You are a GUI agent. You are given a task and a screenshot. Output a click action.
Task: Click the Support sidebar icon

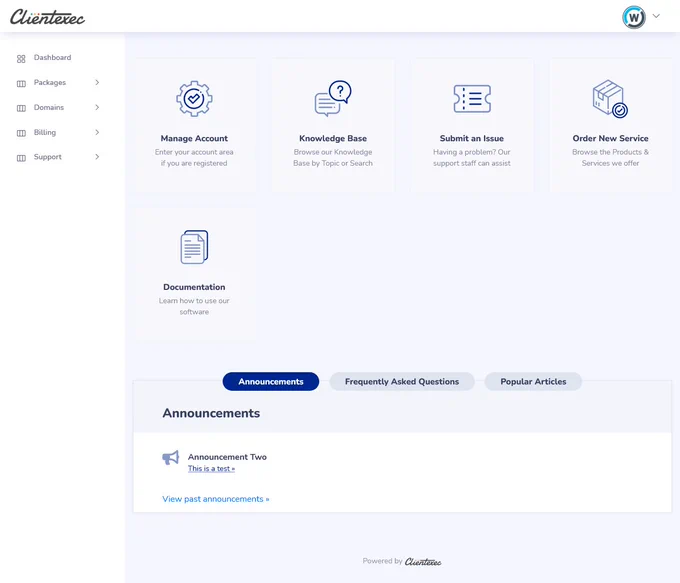[x=21, y=158]
